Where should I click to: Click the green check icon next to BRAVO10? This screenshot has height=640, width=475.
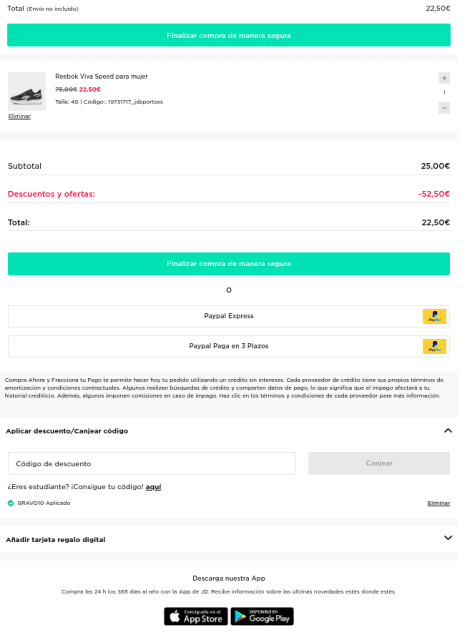coord(11,503)
